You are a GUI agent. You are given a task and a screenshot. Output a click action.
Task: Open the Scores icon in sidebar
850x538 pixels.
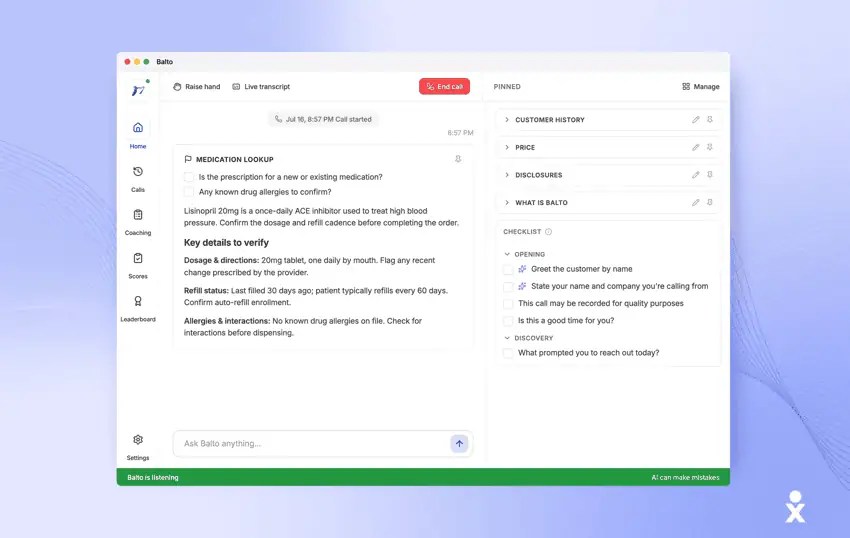[138, 258]
